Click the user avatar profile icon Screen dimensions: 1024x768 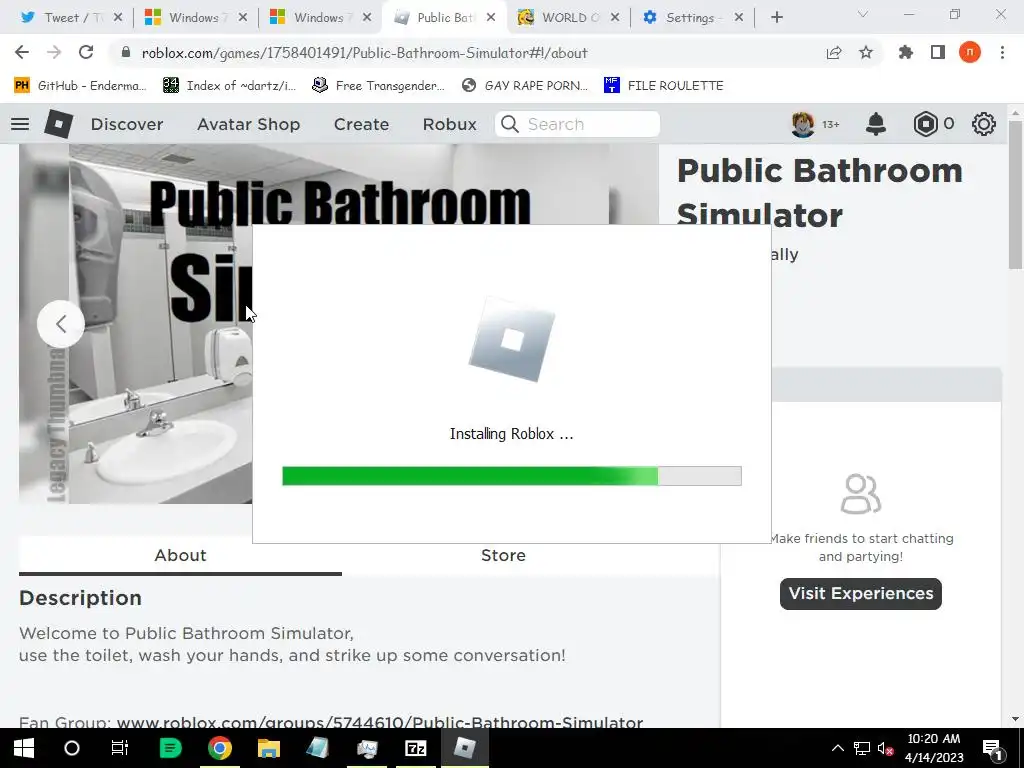click(x=803, y=123)
